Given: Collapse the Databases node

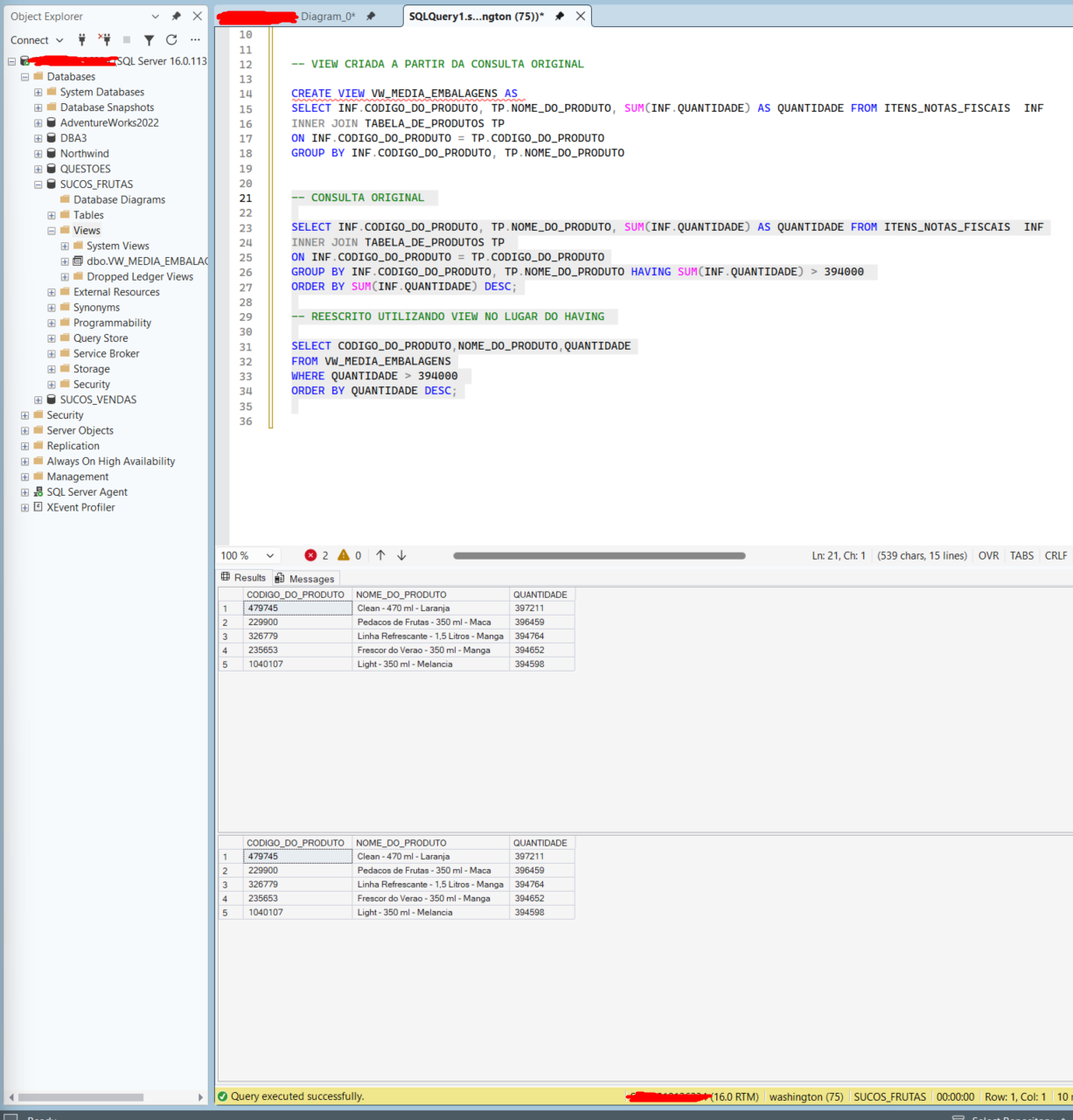Looking at the screenshot, I should [24, 77].
